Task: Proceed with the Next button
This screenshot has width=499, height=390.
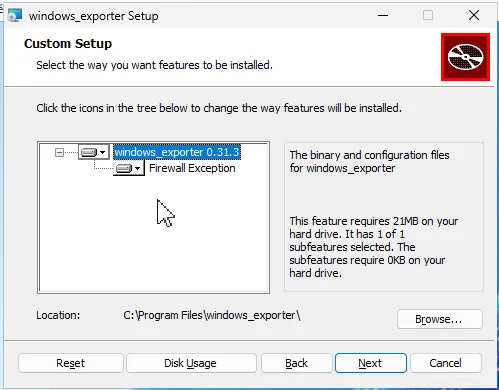Action: [x=371, y=363]
